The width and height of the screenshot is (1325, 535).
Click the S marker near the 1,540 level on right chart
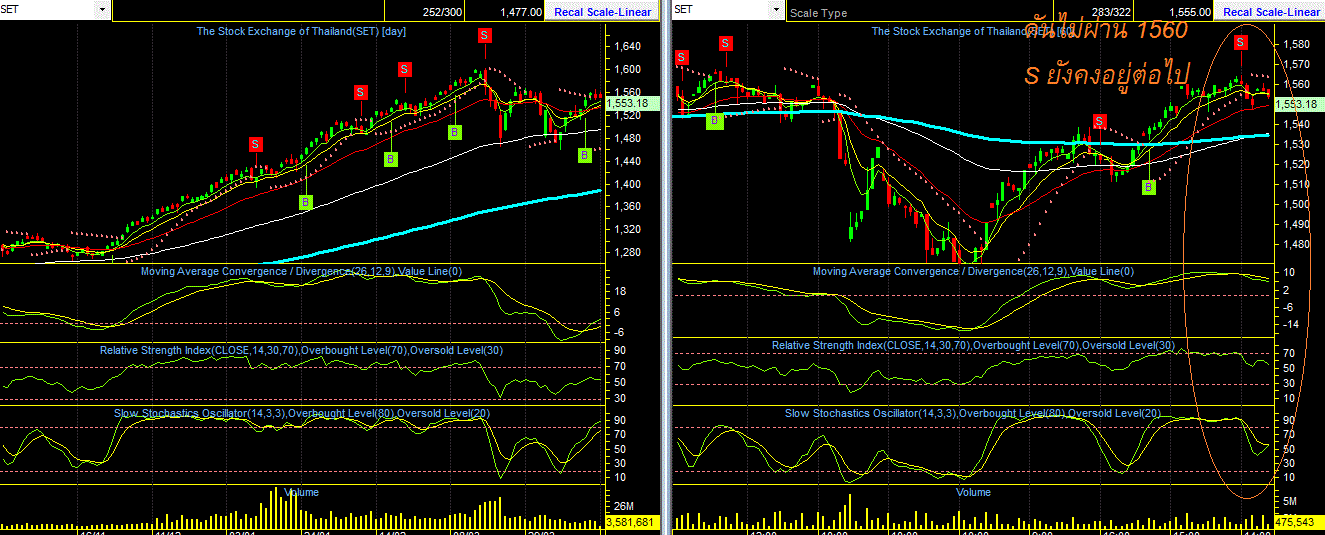[1099, 122]
